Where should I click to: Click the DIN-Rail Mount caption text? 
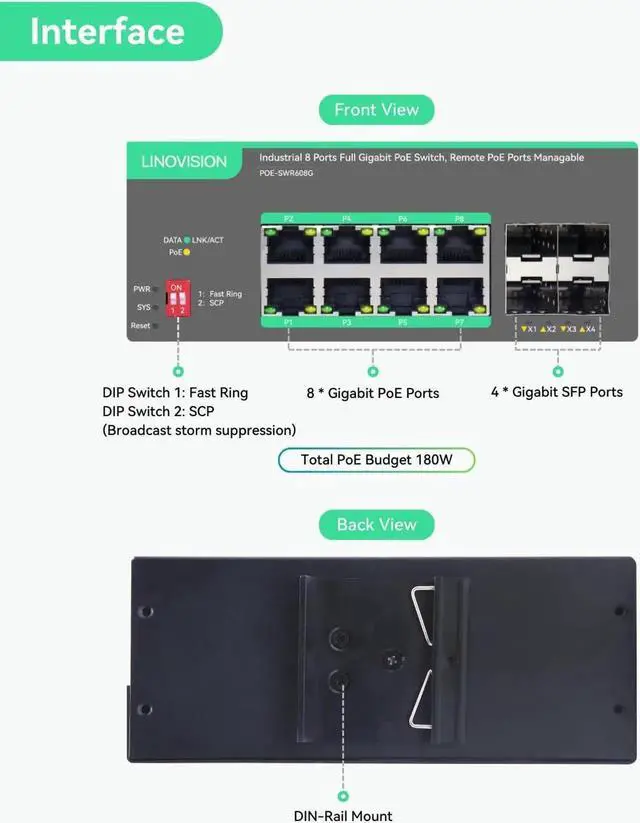tap(343, 816)
